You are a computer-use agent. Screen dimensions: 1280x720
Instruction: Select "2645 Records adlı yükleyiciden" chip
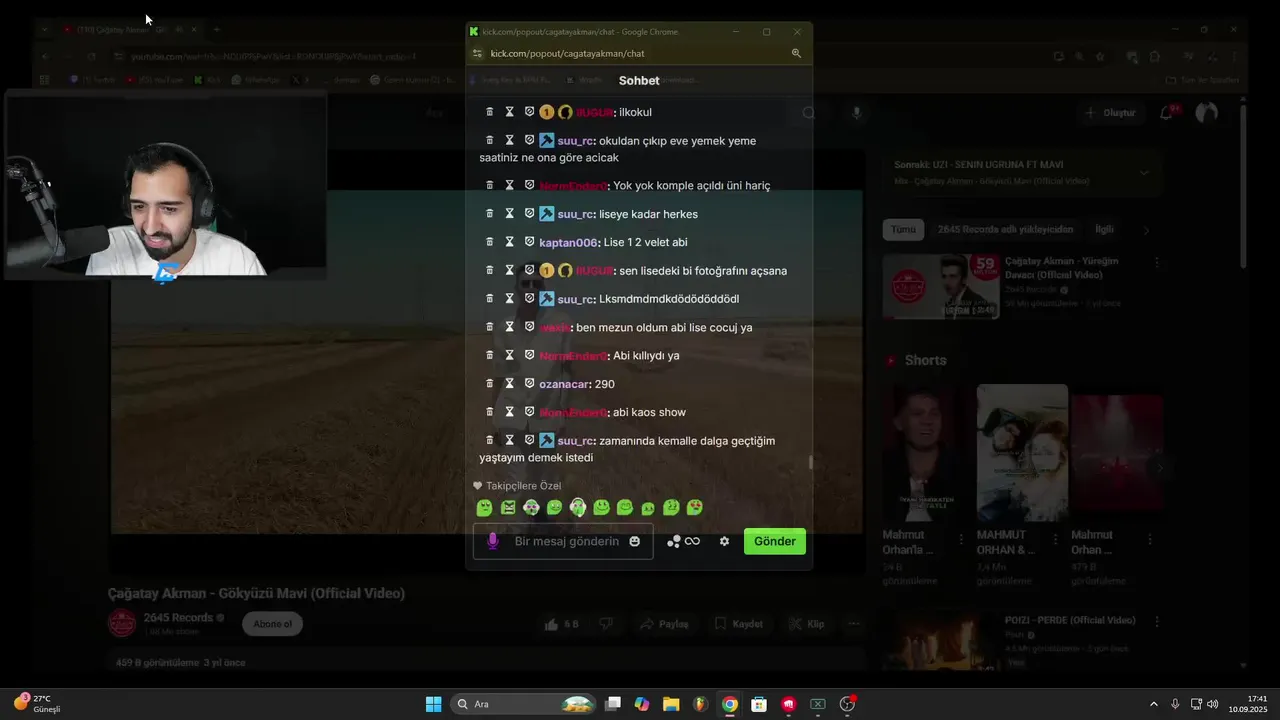[x=1005, y=230]
